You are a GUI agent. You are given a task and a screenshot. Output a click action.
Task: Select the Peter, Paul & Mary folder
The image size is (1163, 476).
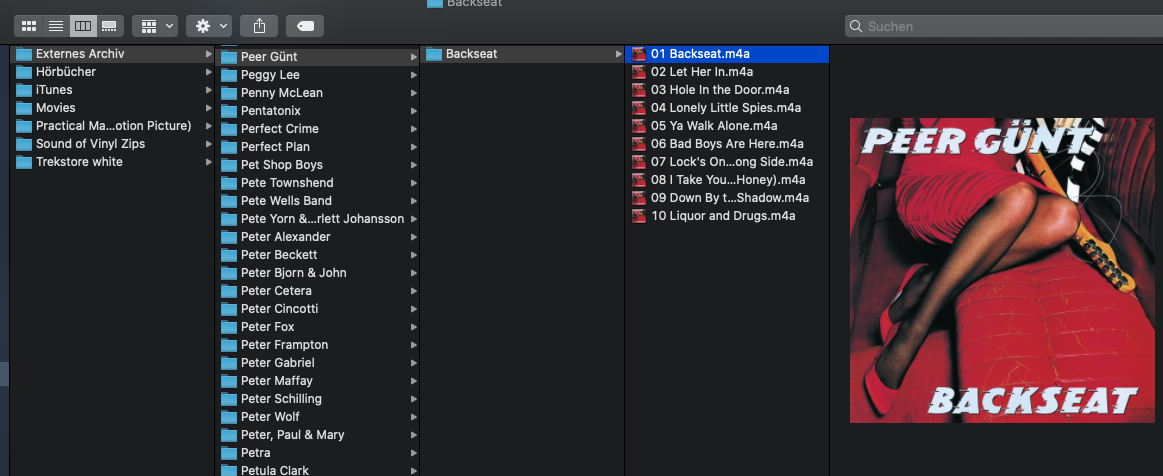click(317, 434)
